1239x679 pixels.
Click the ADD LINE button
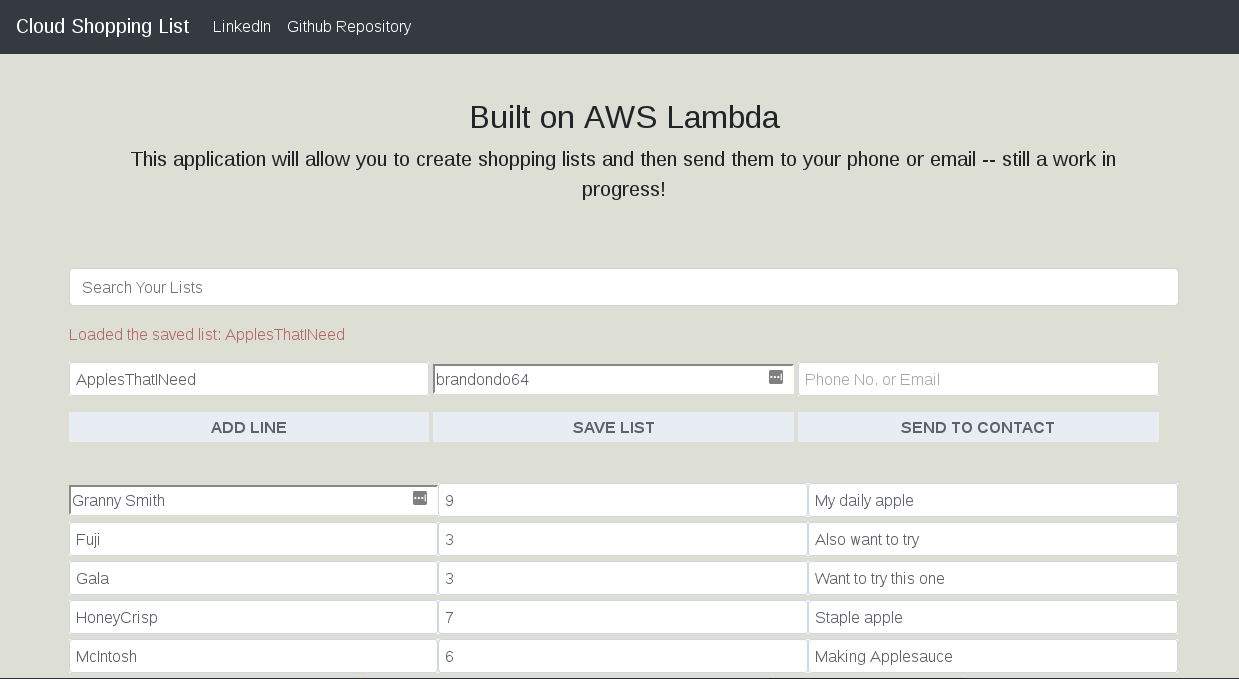click(x=248, y=427)
